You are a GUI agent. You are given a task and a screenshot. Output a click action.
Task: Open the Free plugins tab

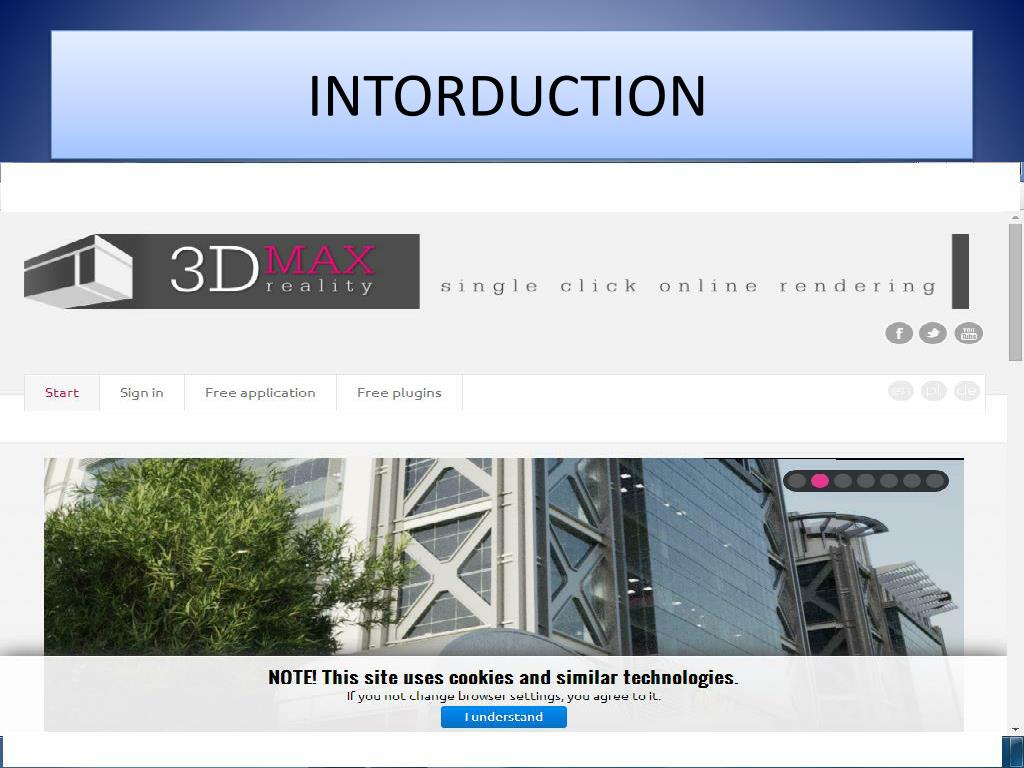(x=399, y=392)
